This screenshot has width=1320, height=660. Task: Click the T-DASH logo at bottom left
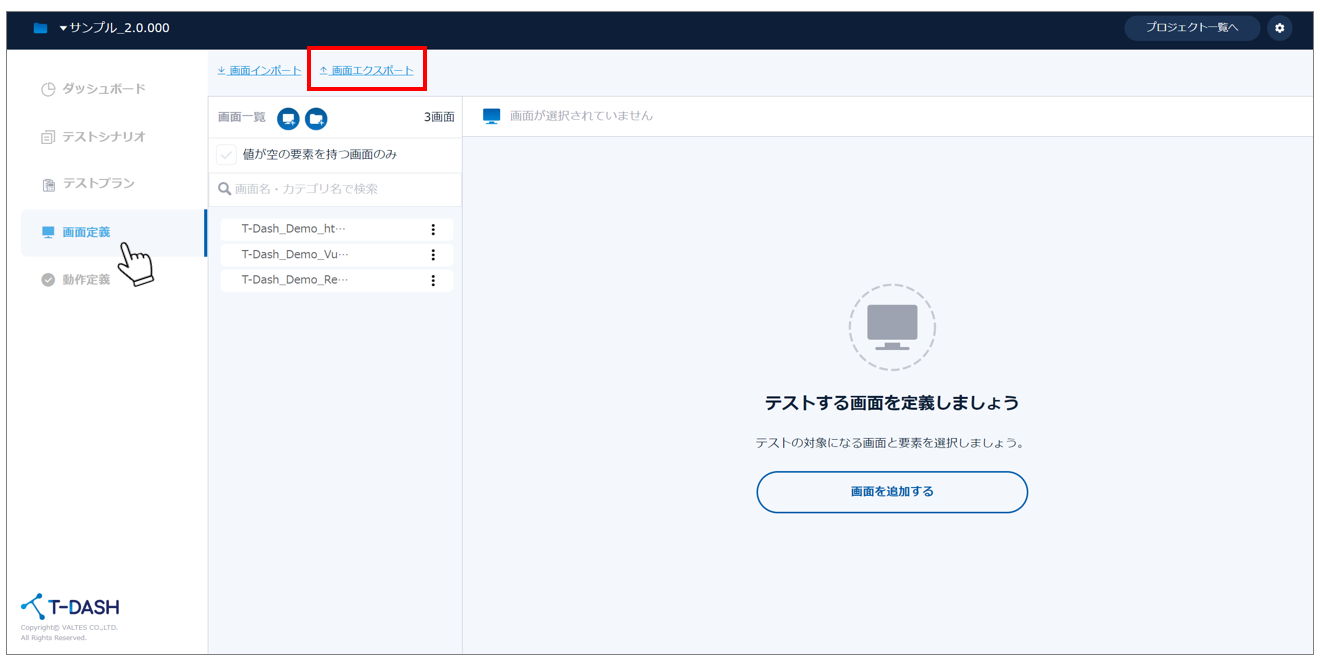[70, 607]
